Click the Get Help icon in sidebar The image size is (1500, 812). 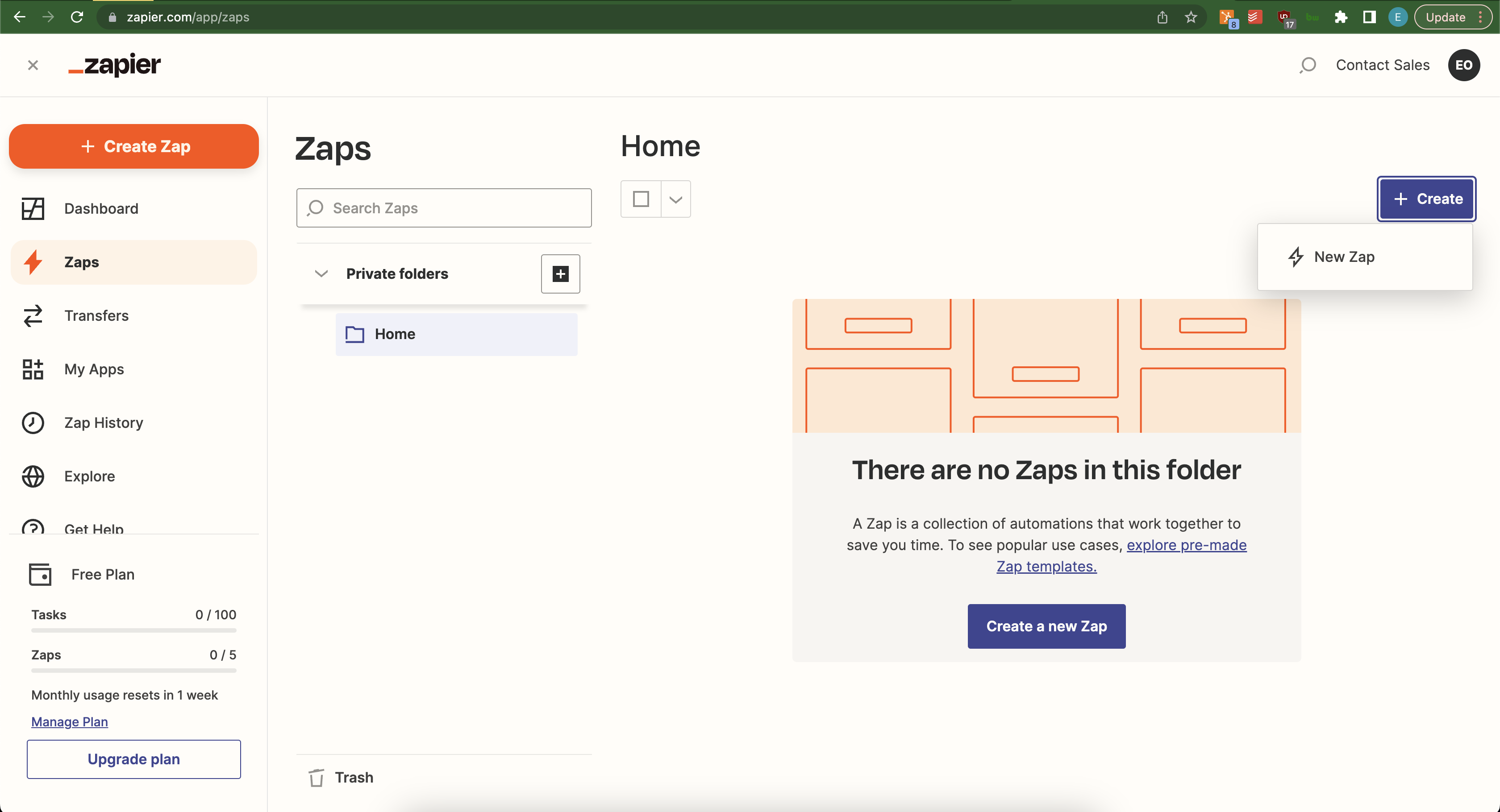(x=33, y=526)
